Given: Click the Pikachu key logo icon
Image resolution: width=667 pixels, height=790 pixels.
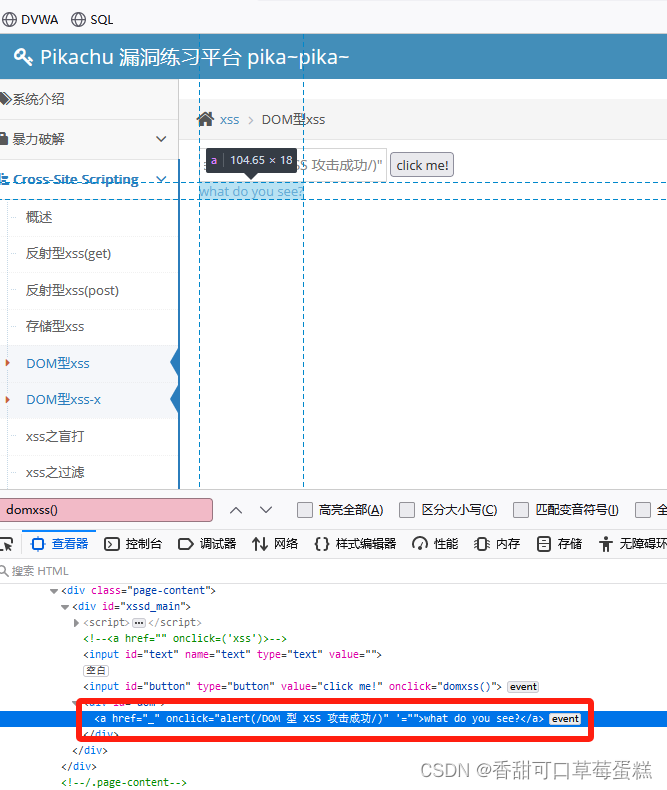Looking at the screenshot, I should [x=23, y=57].
